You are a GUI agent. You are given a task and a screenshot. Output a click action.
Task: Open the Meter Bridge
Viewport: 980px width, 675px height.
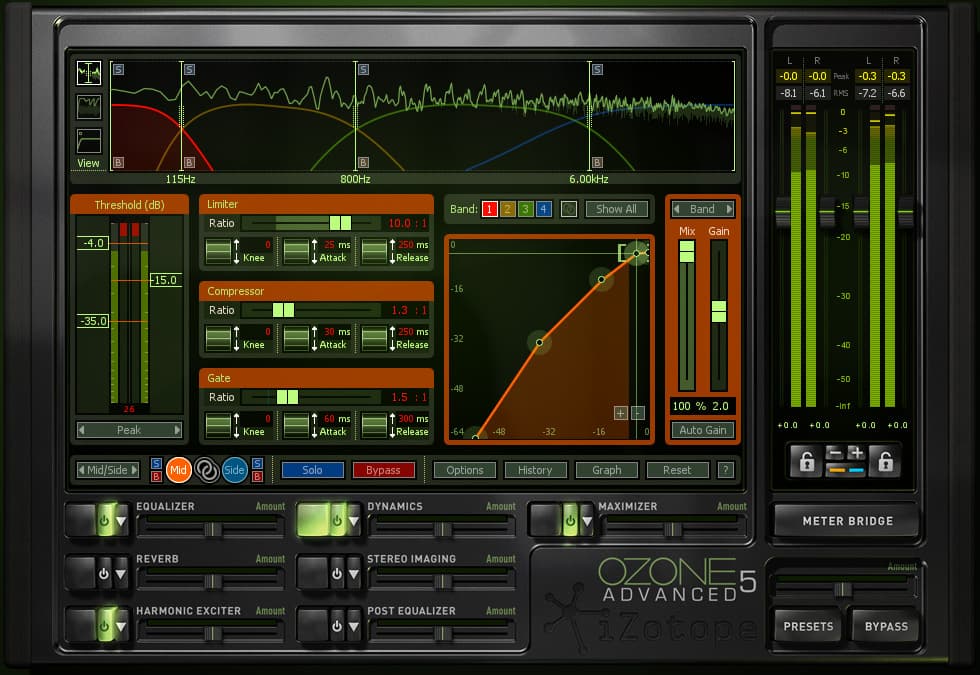tap(847, 521)
